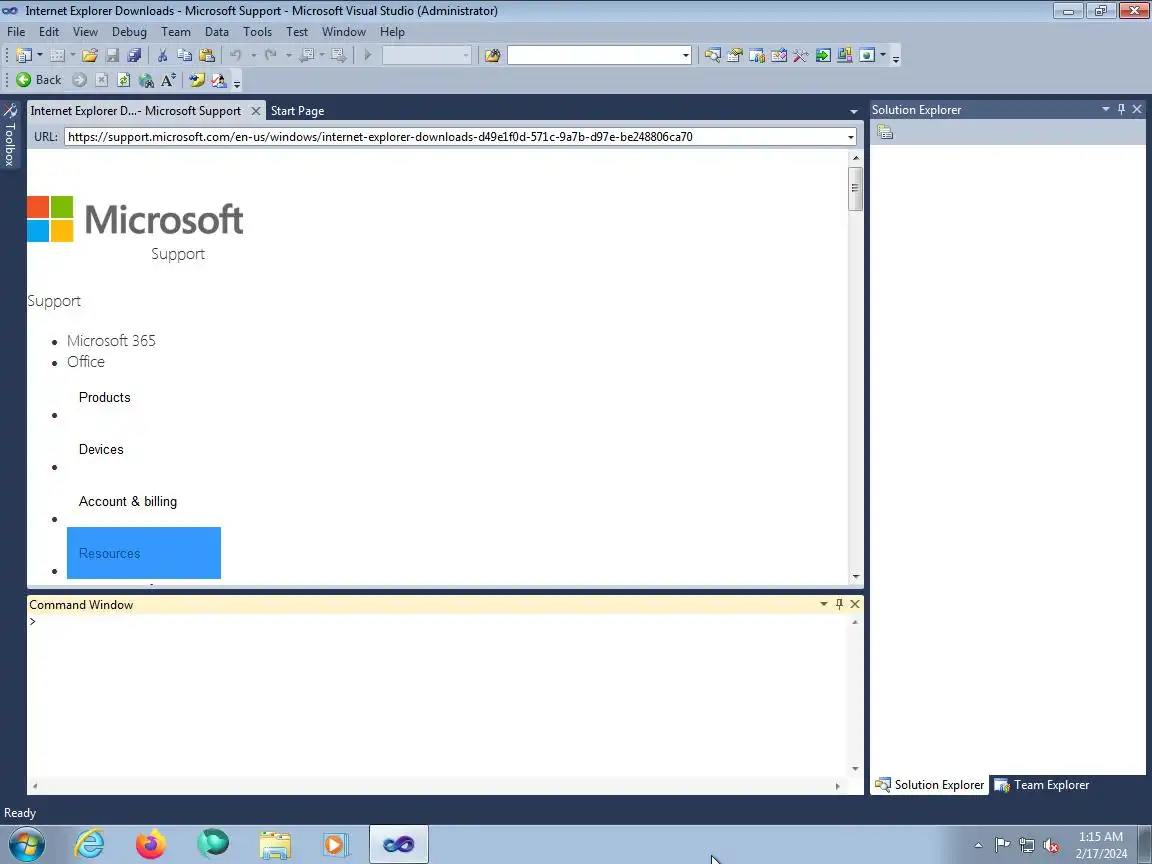The height and width of the screenshot is (864, 1152).
Task: Click the Start Page green arrow icon
Action: point(823,55)
